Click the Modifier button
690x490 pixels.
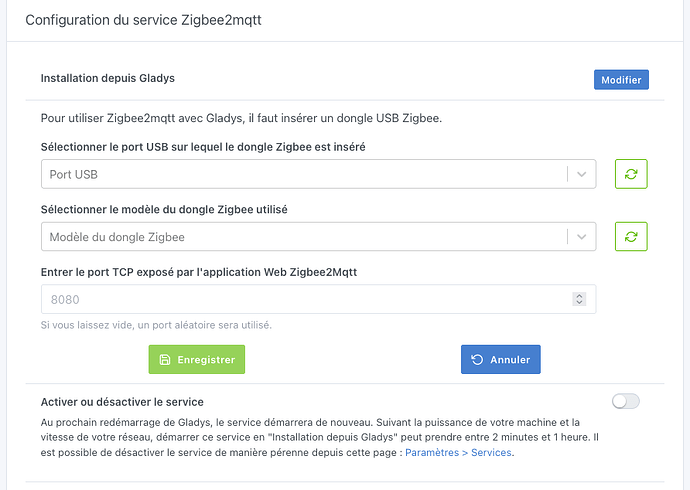coord(621,80)
